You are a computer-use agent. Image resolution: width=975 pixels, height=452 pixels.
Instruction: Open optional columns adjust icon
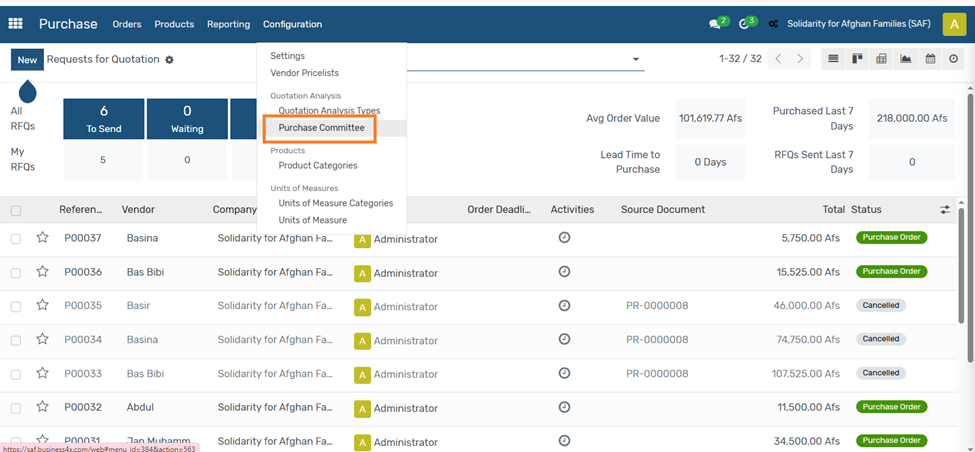coord(945,210)
